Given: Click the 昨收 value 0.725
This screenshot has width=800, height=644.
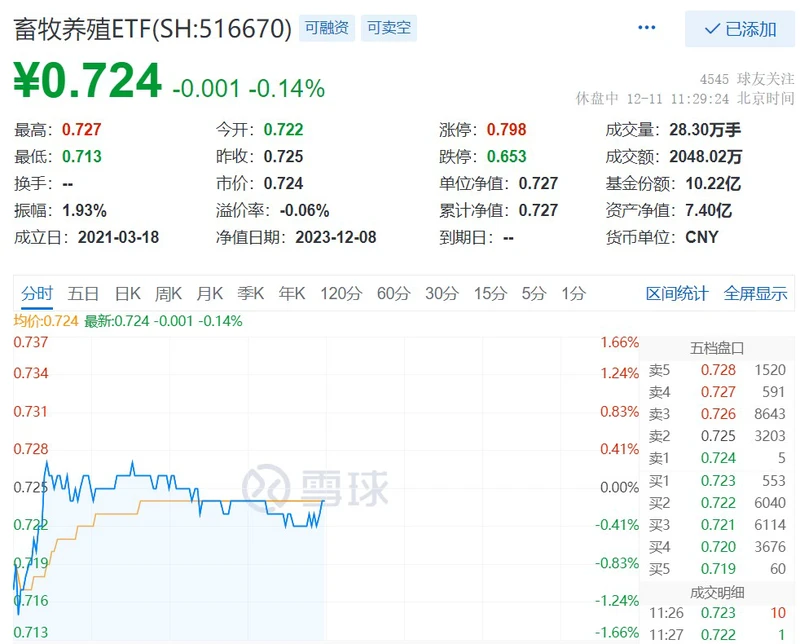Looking at the screenshot, I should click(x=283, y=156).
